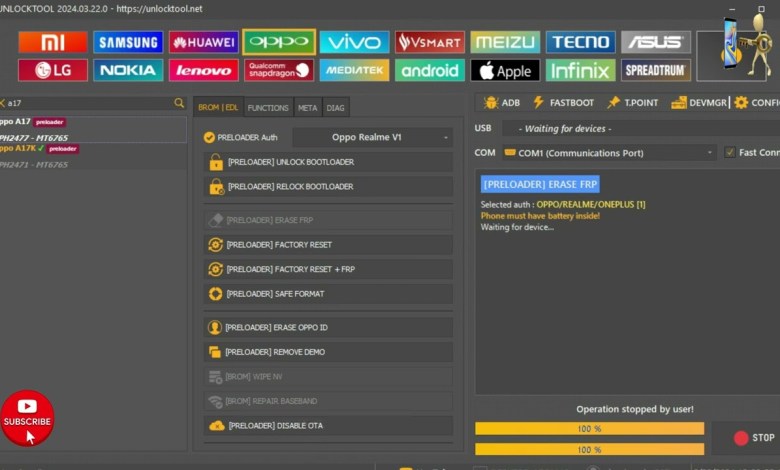Select the Qualcomm Snapdragon tile
The height and width of the screenshot is (470, 780).
click(279, 71)
